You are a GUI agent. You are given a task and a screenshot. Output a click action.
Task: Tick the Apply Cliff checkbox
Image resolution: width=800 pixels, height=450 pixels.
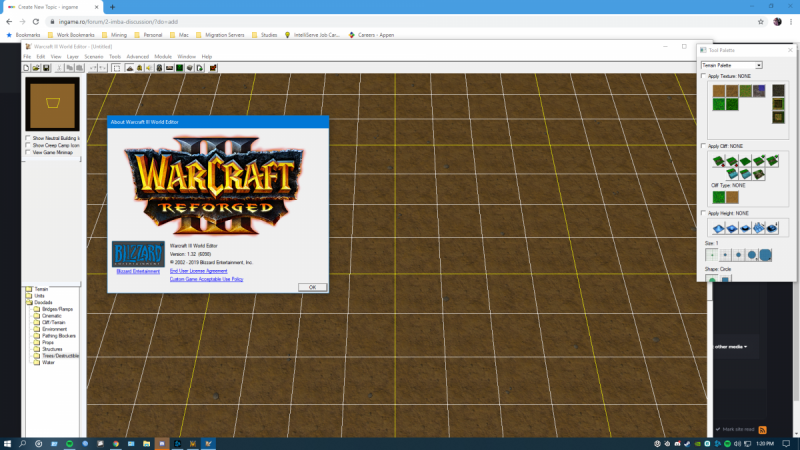pos(703,146)
